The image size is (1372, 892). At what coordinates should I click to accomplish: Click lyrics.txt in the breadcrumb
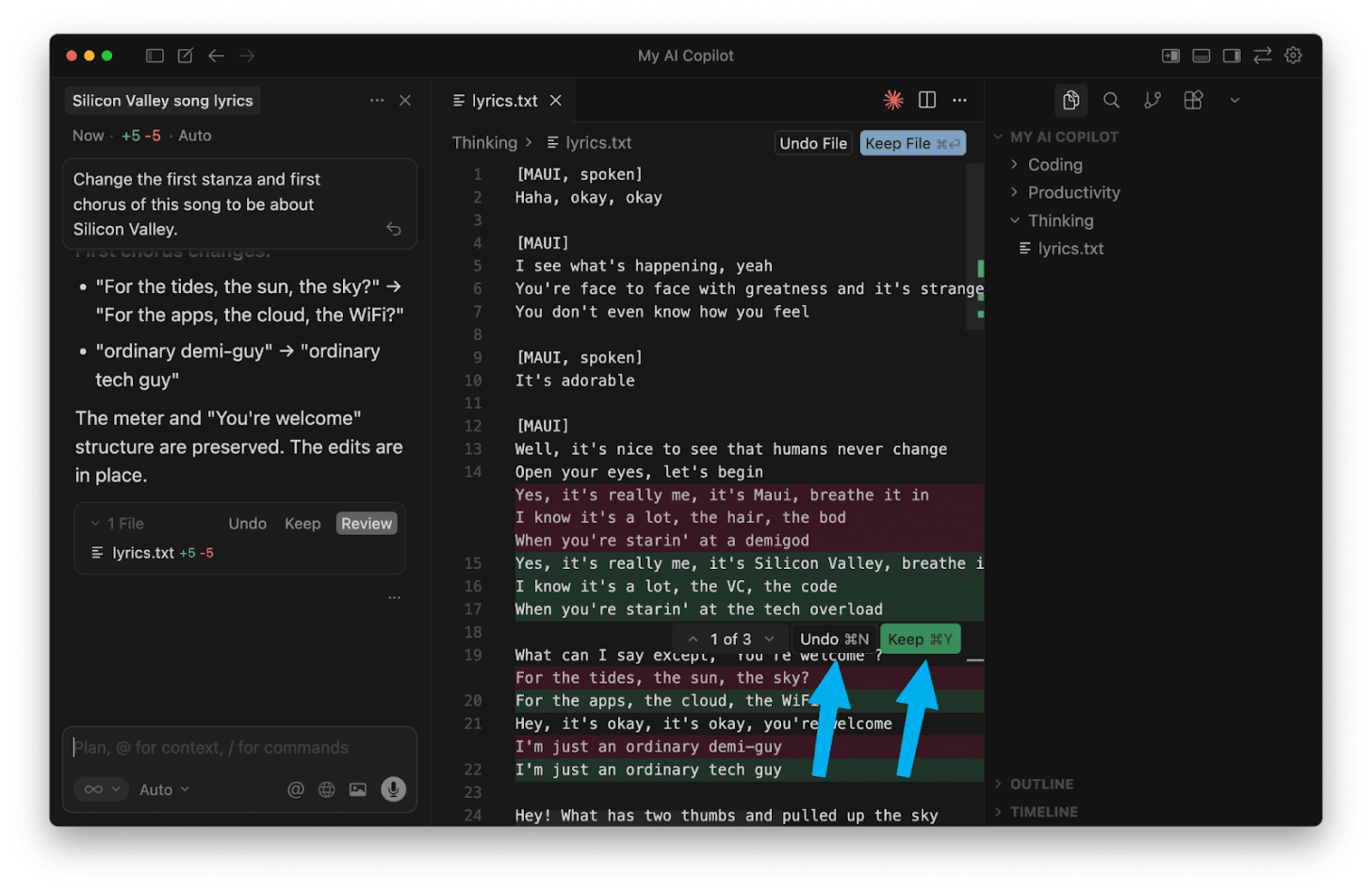tap(590, 143)
